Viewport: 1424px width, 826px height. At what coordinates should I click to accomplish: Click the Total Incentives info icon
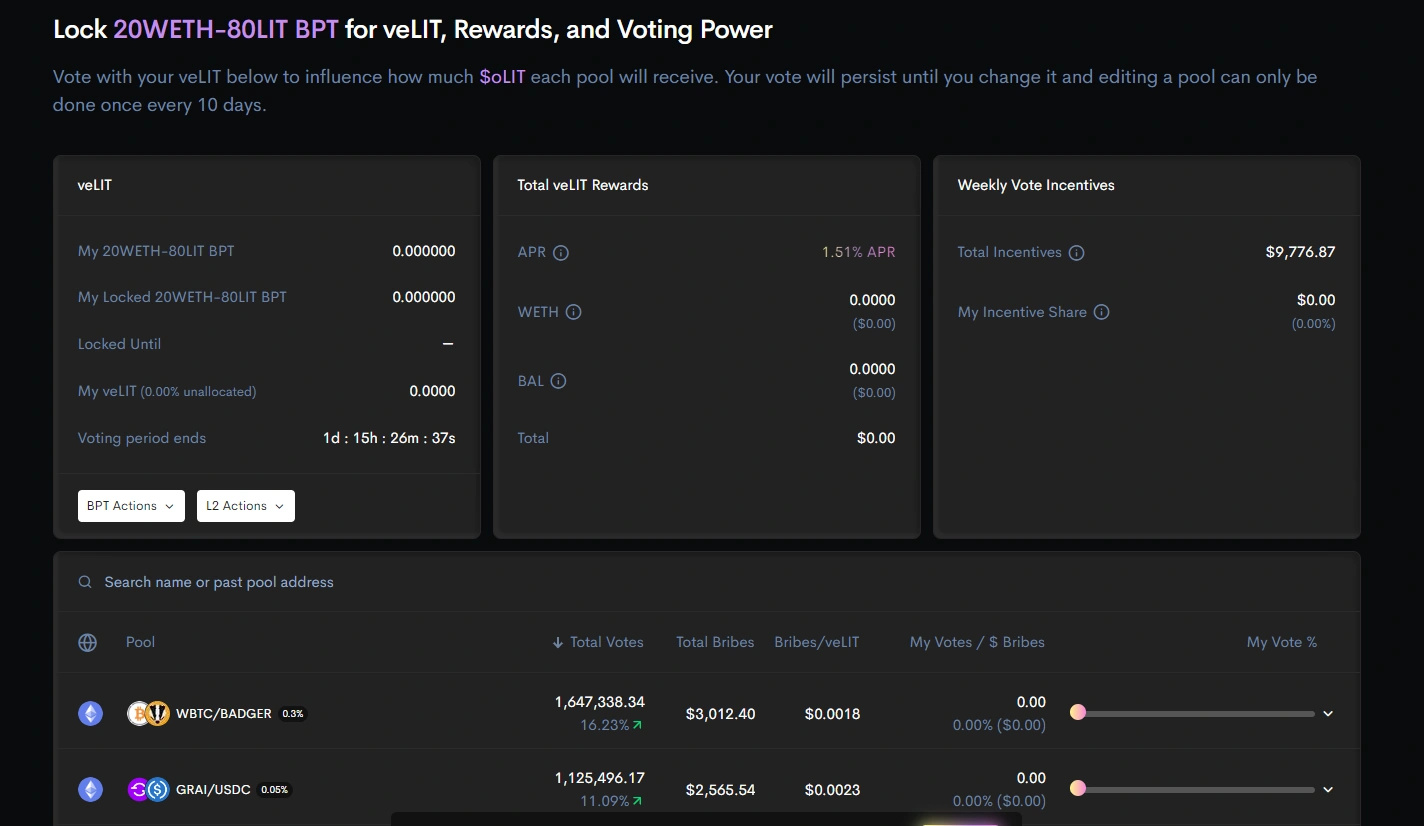(1076, 252)
